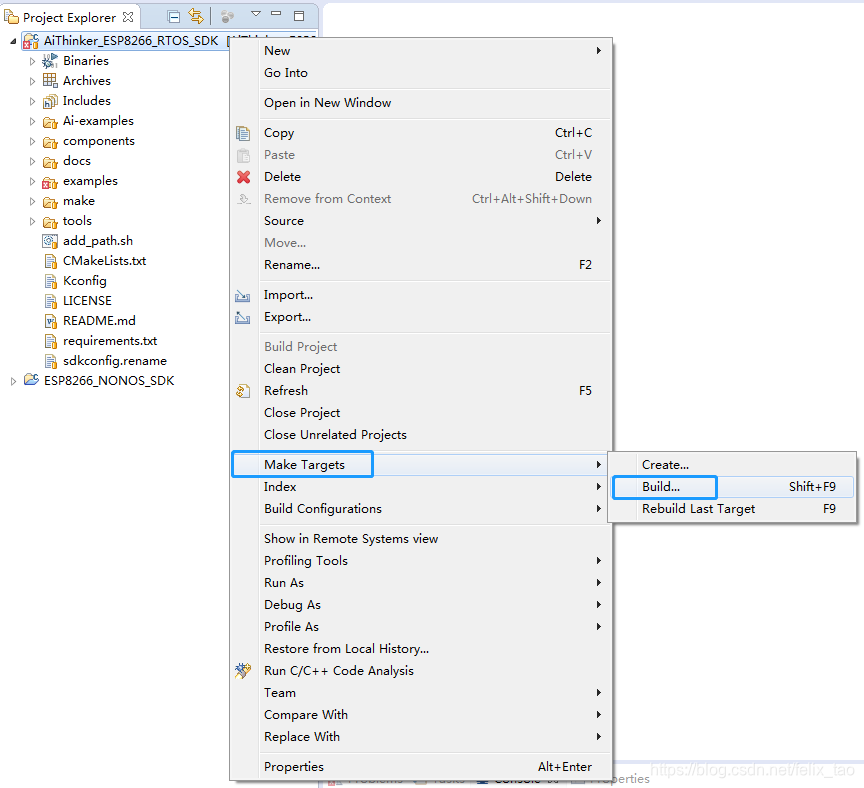Choose Create... in Make Targets submenu
864x788 pixels.
click(732, 465)
